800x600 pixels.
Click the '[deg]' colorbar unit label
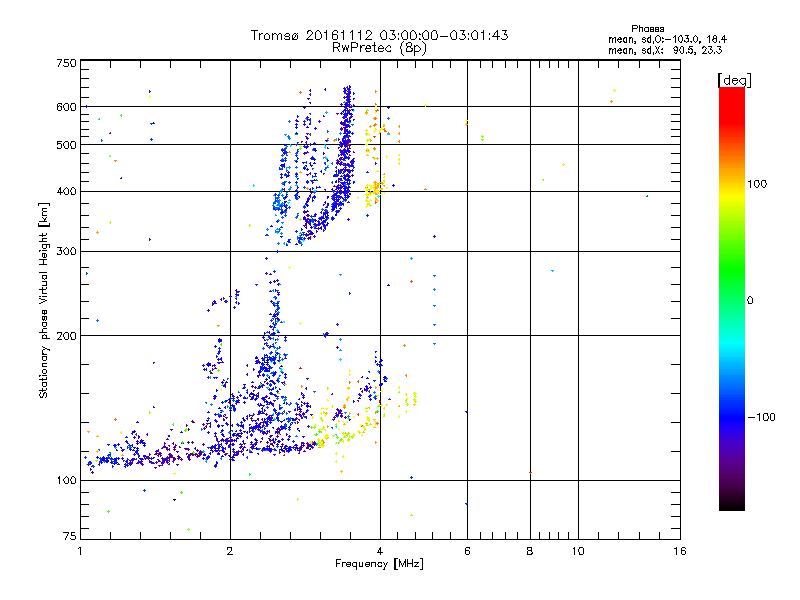734,80
